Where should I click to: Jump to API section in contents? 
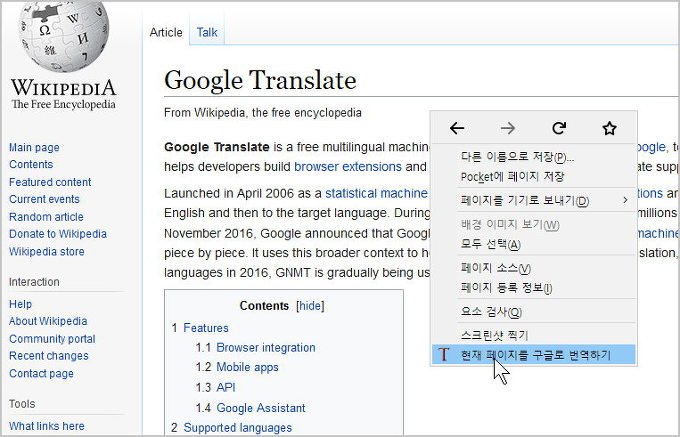point(226,387)
